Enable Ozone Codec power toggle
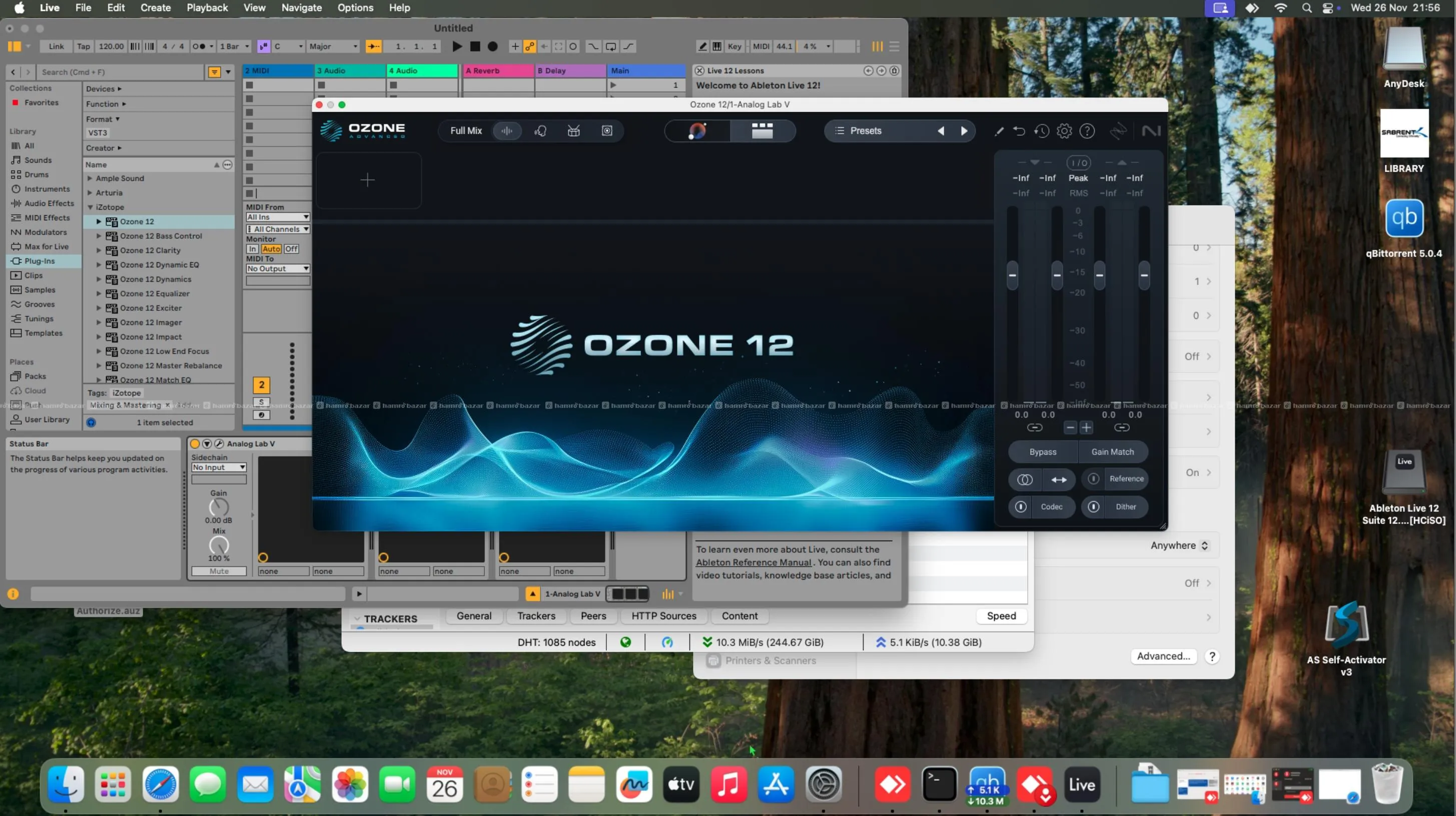 click(x=1021, y=507)
